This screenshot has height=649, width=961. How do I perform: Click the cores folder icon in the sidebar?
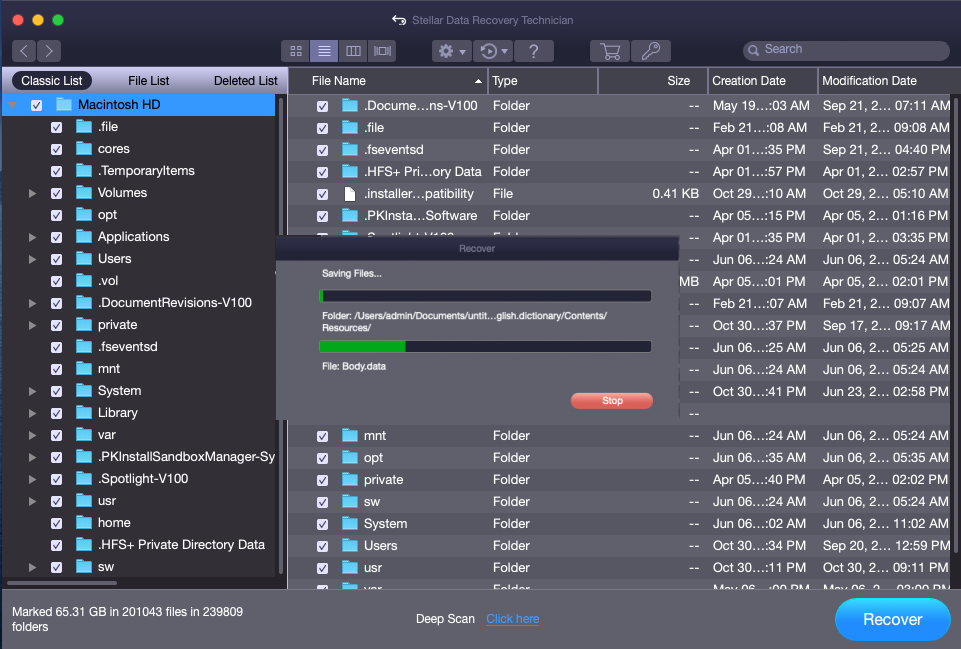click(84, 148)
